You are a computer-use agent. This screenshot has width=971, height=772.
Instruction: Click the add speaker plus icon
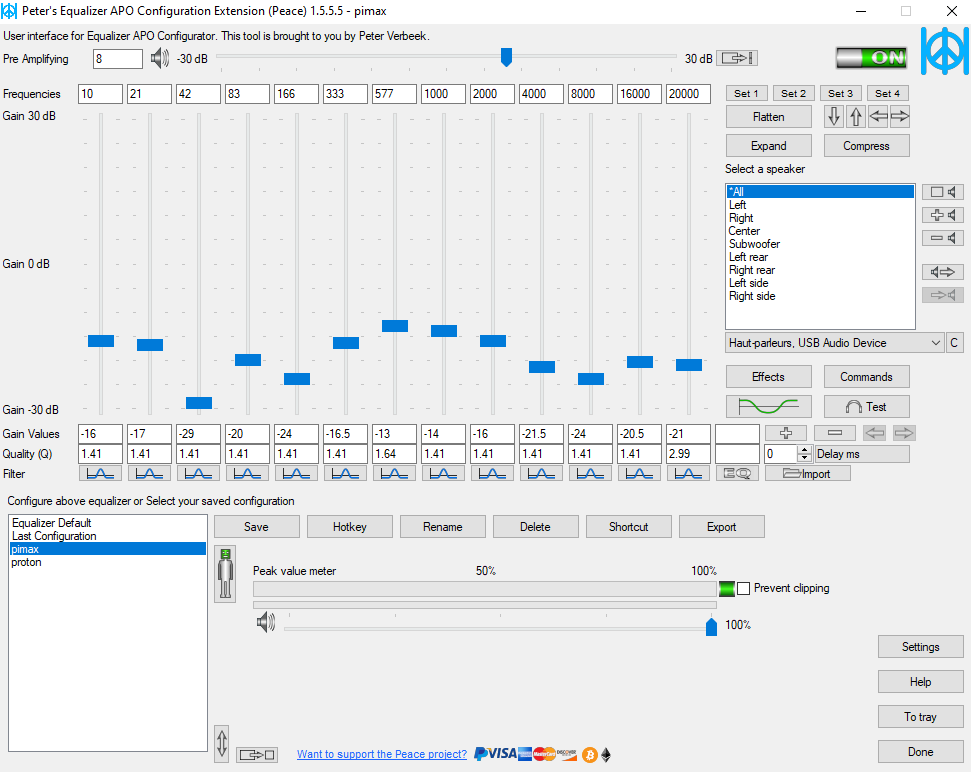click(x=943, y=215)
